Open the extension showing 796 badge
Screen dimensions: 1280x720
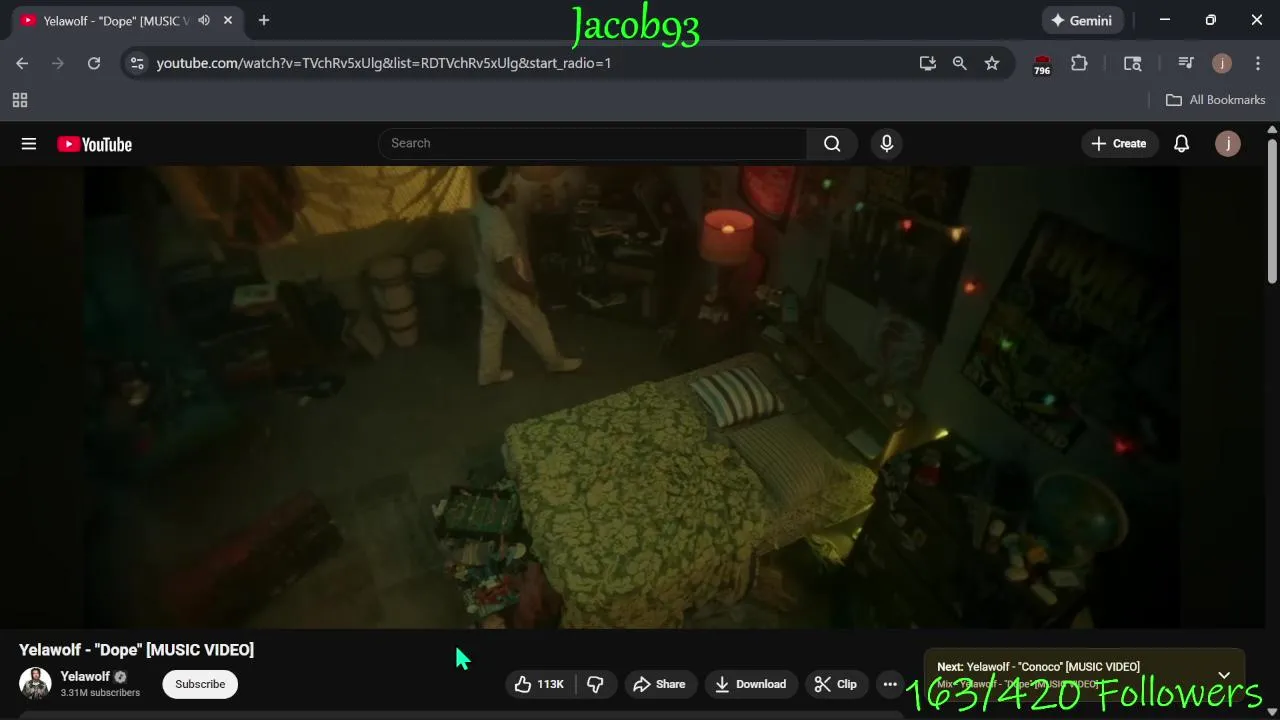(x=1042, y=64)
